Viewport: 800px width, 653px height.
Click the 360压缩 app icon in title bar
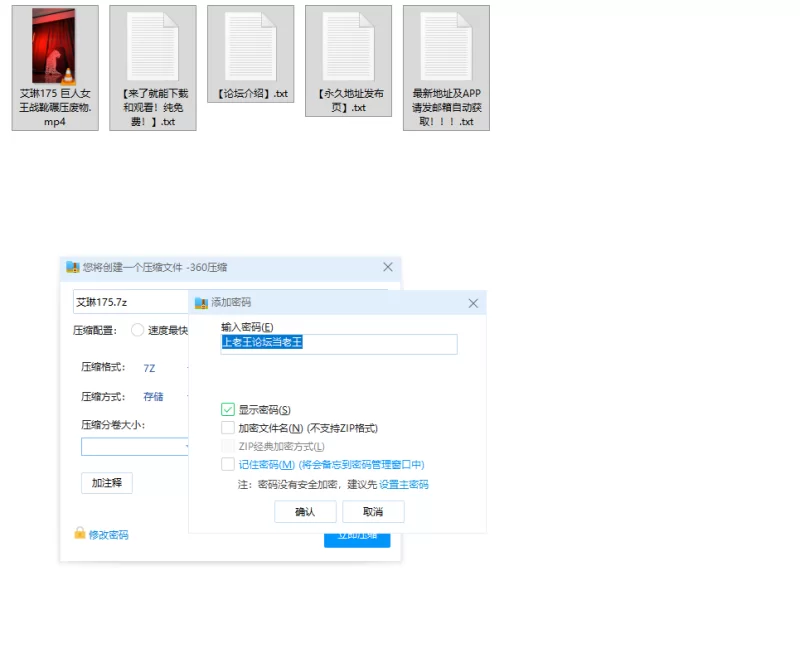(x=72, y=267)
